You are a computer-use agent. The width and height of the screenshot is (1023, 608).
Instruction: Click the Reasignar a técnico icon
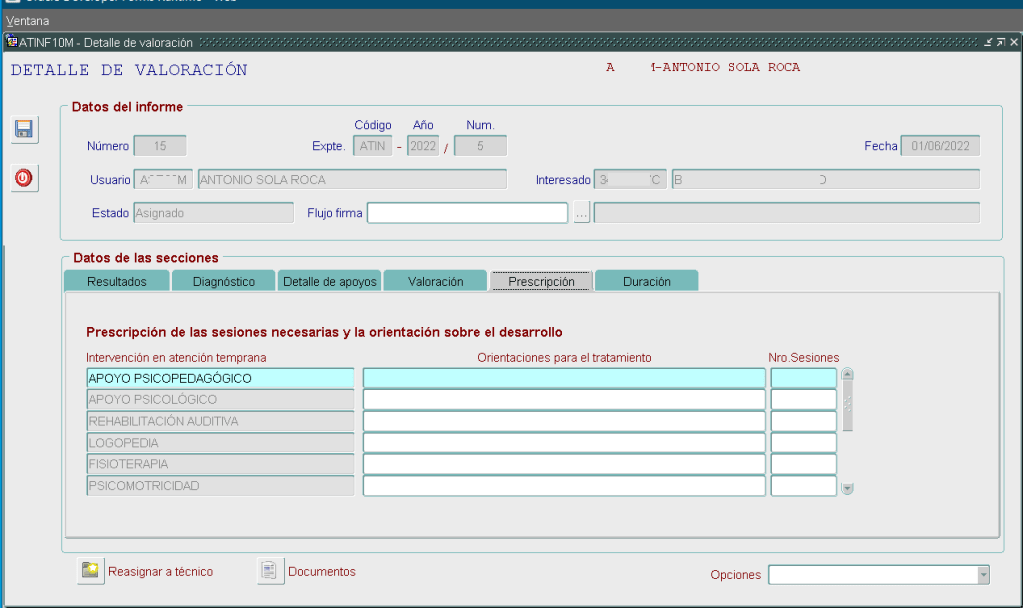(x=91, y=570)
